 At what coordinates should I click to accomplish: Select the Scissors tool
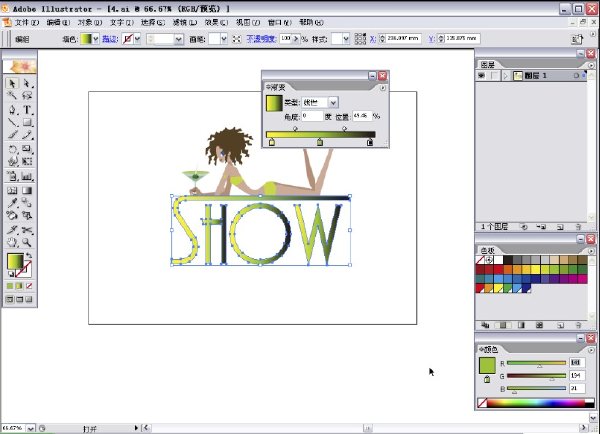pyautogui.click(x=27, y=230)
